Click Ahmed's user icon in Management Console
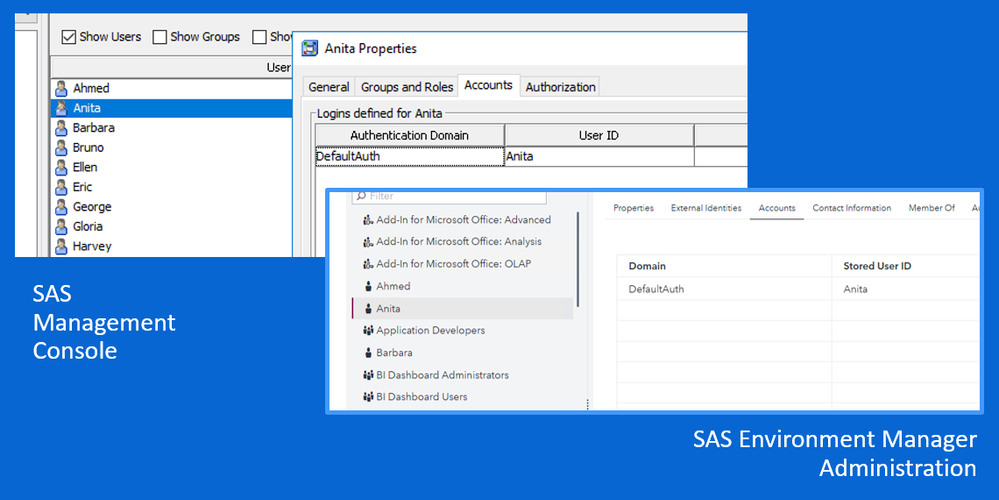This screenshot has width=999, height=500. (x=61, y=89)
